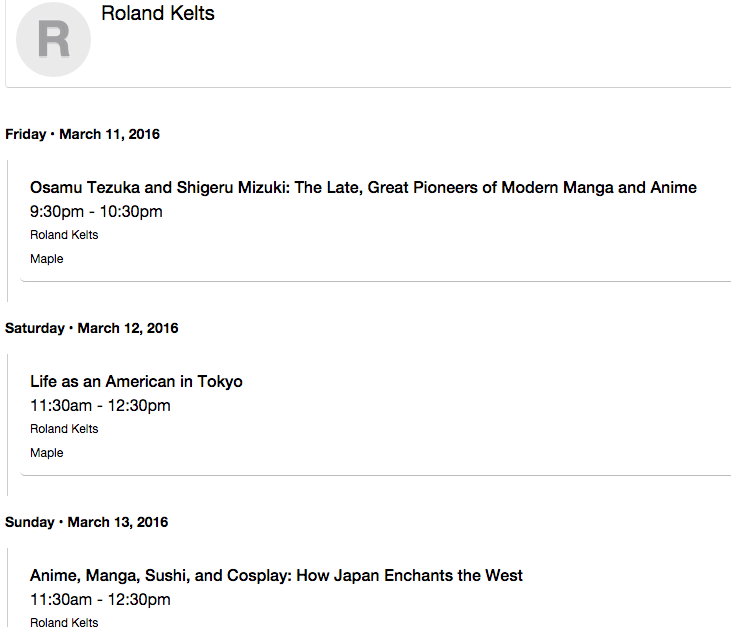This screenshot has height=627, width=731.
Task: Open the Maple room for Friday's session
Action: pos(47,259)
